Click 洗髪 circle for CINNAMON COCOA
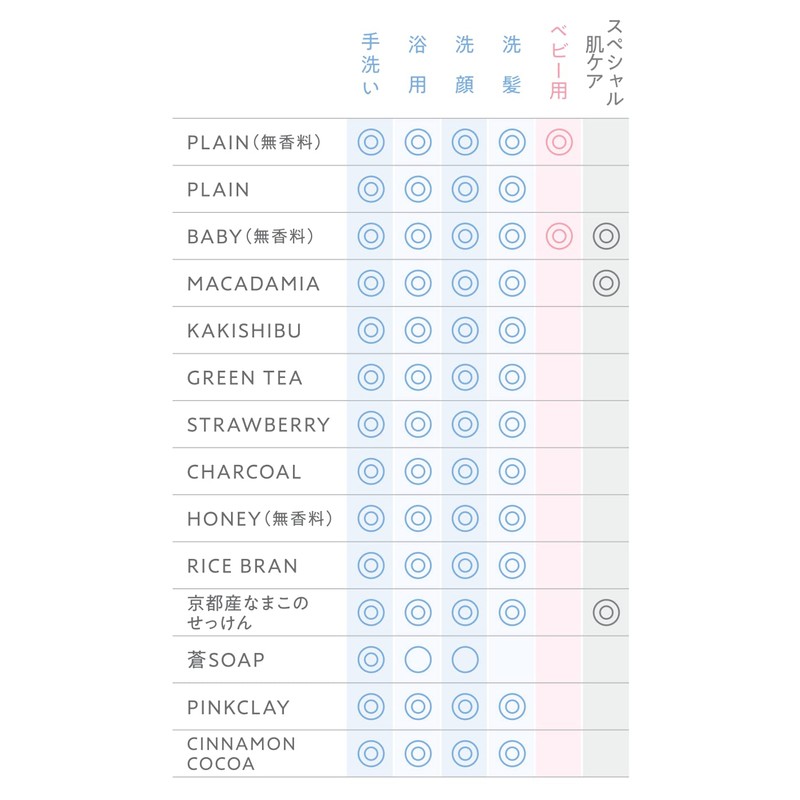 [512, 753]
